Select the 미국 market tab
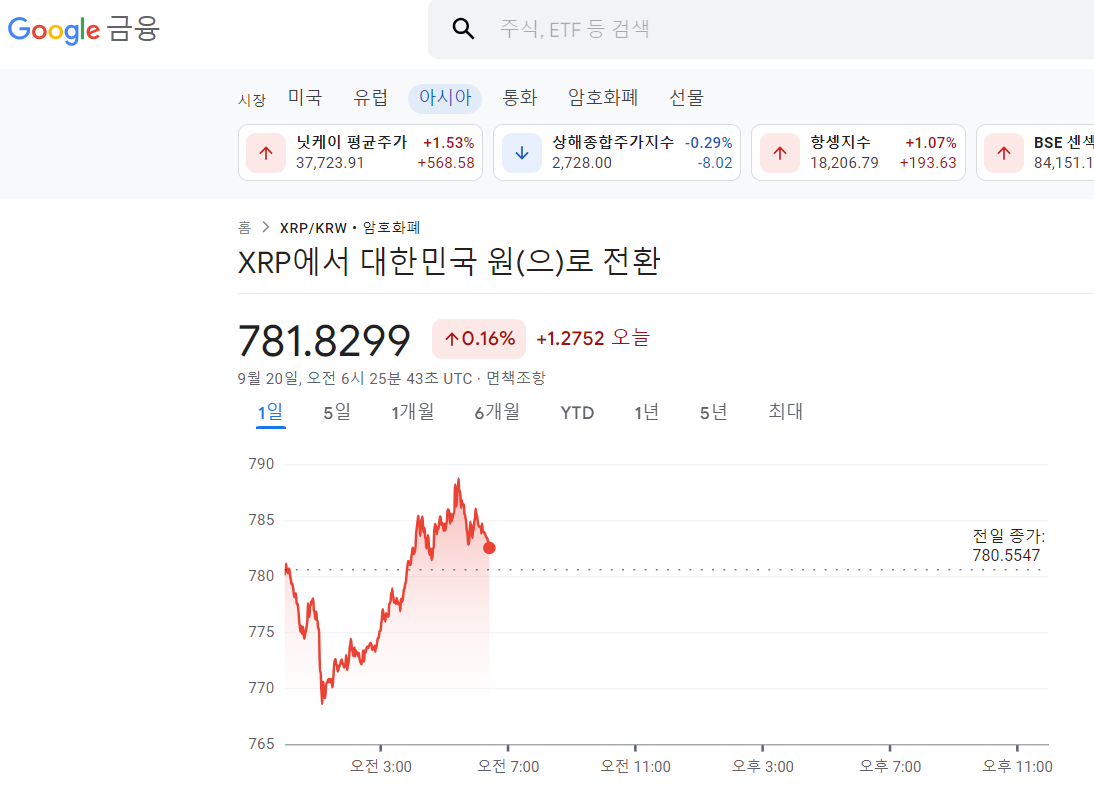 coord(305,98)
